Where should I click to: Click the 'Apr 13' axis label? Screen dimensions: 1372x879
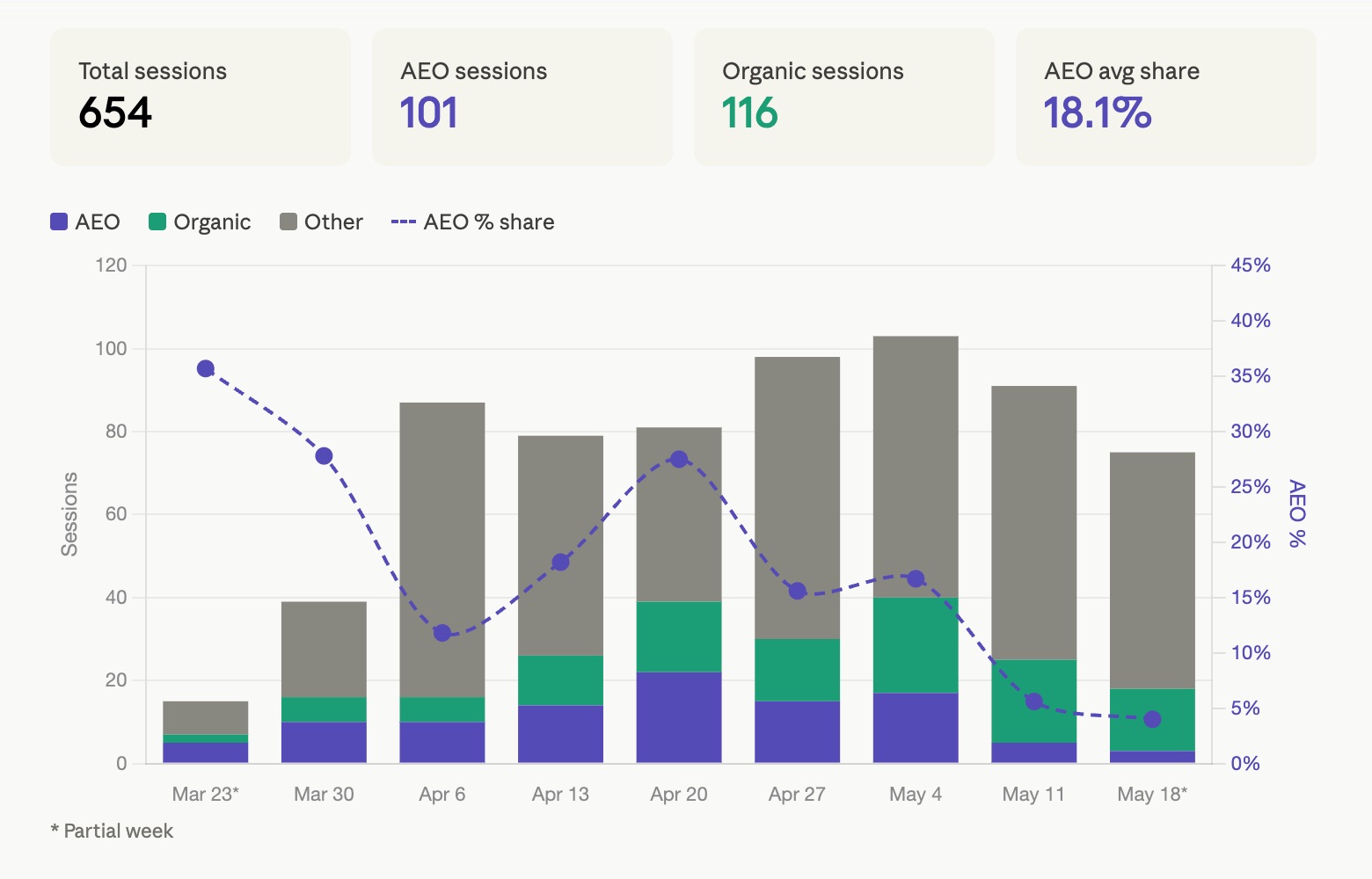coord(560,794)
